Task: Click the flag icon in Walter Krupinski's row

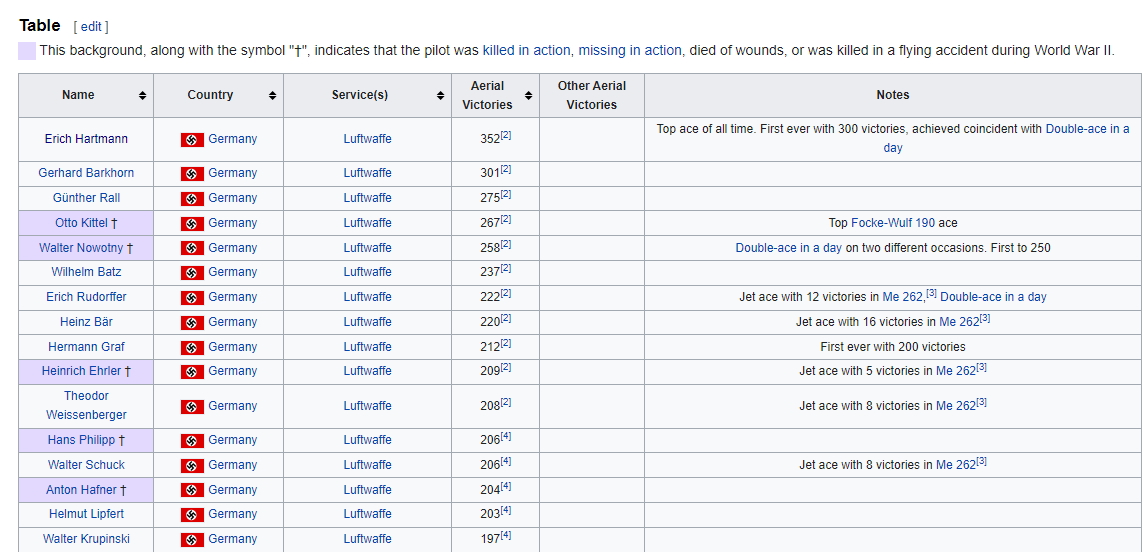Action: coord(192,540)
